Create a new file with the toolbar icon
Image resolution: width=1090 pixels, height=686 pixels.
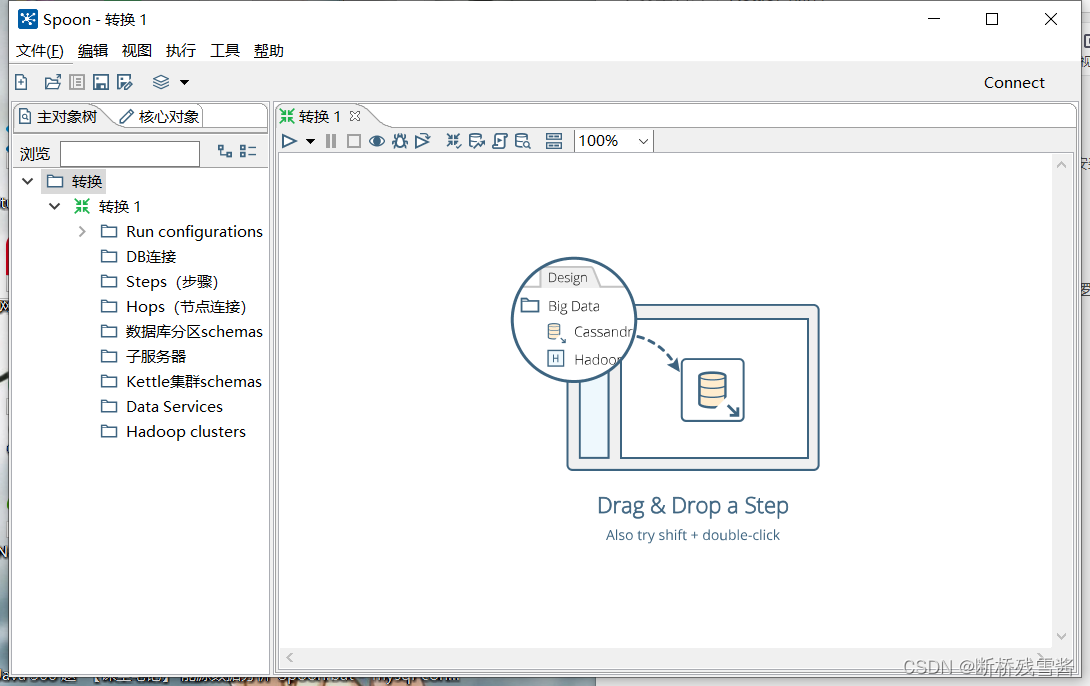click(x=22, y=82)
